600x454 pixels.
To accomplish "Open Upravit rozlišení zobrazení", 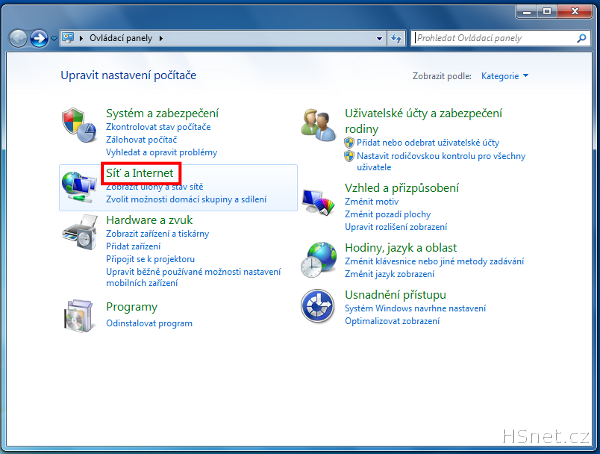I will point(396,227).
